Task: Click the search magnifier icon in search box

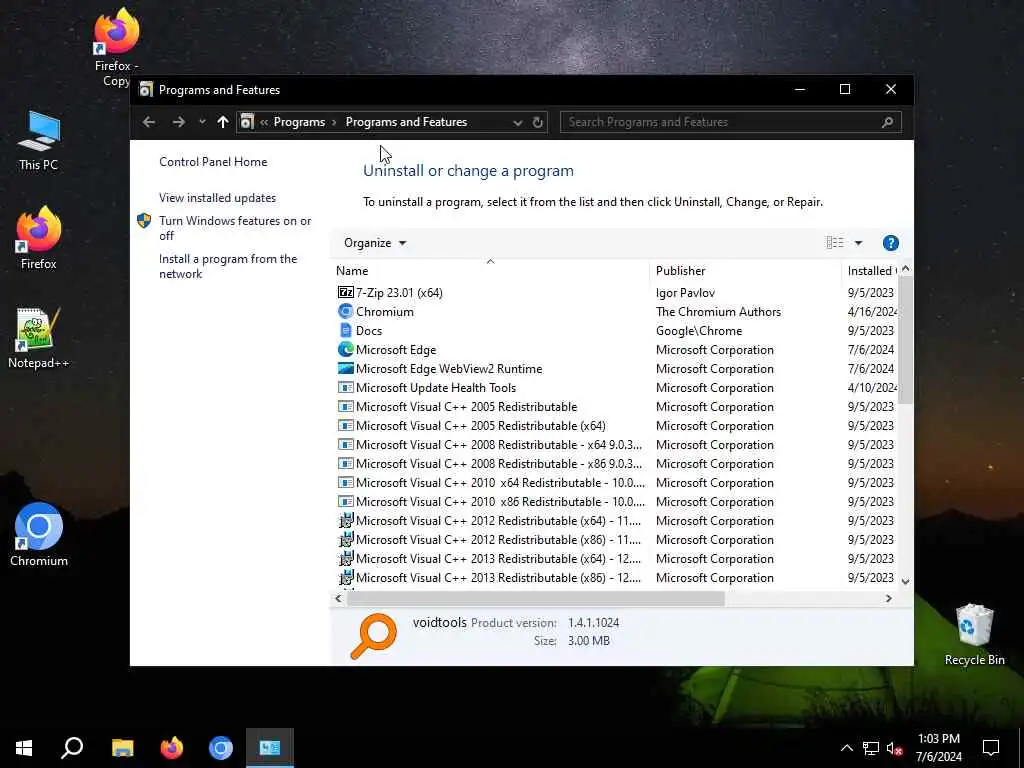Action: (887, 122)
